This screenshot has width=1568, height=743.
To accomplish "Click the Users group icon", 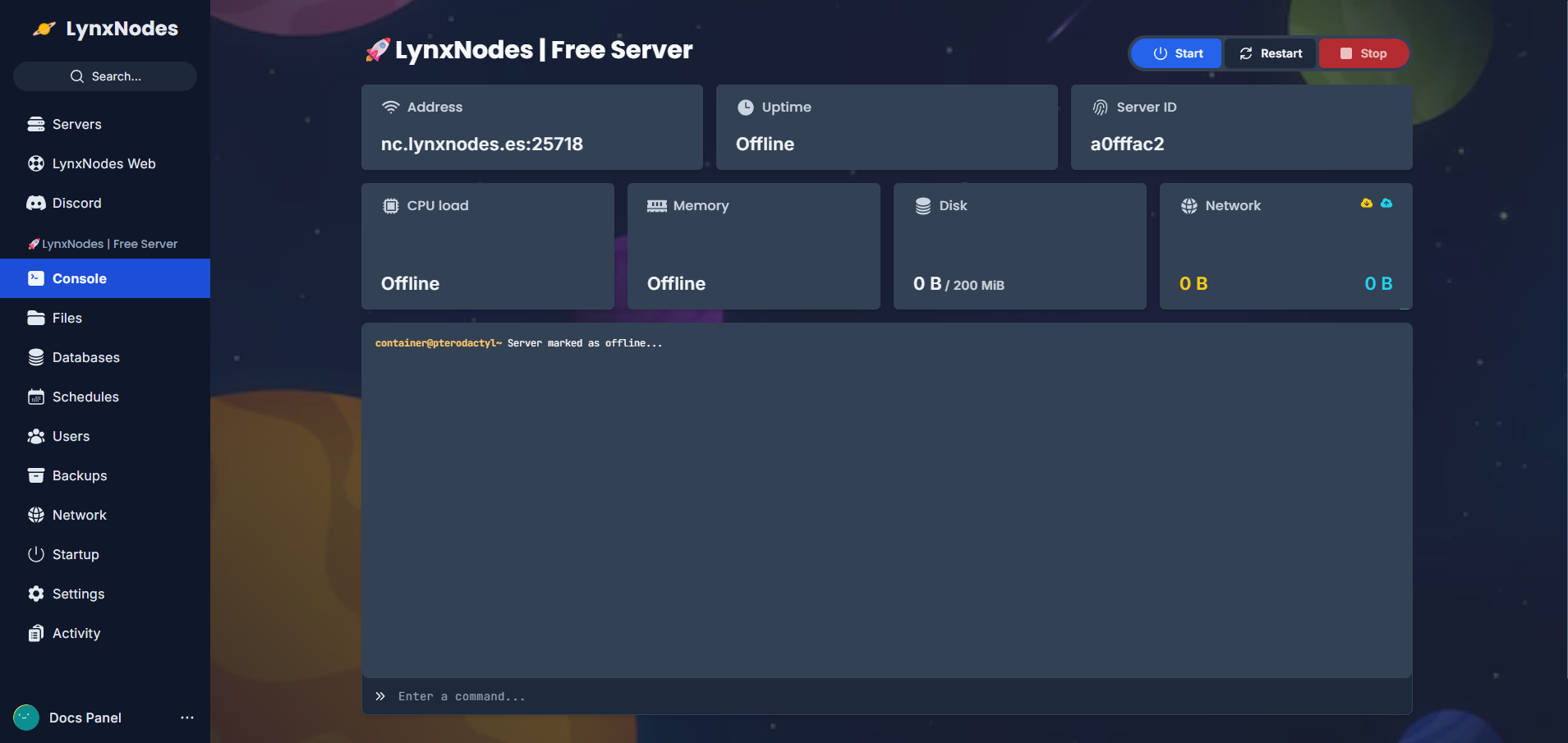I will 36,436.
